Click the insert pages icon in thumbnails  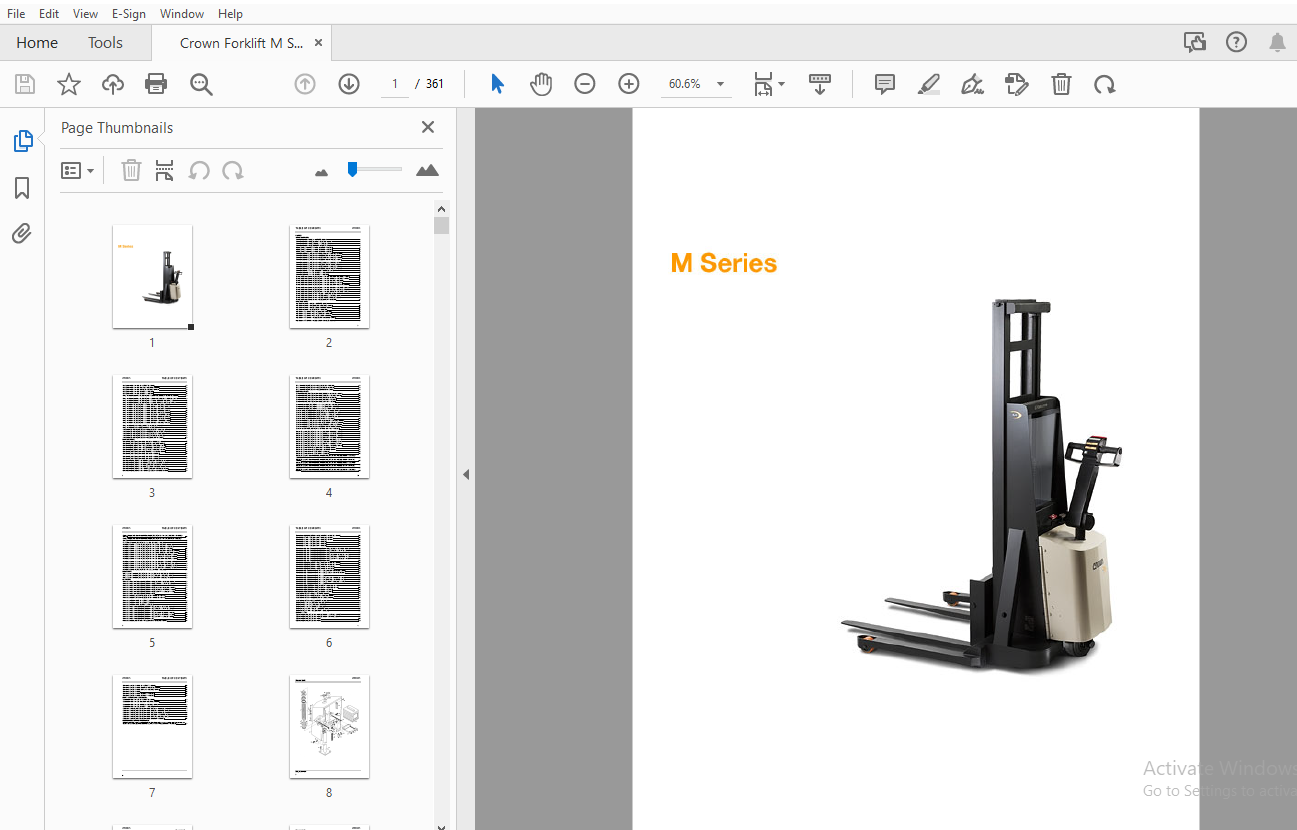pos(165,170)
